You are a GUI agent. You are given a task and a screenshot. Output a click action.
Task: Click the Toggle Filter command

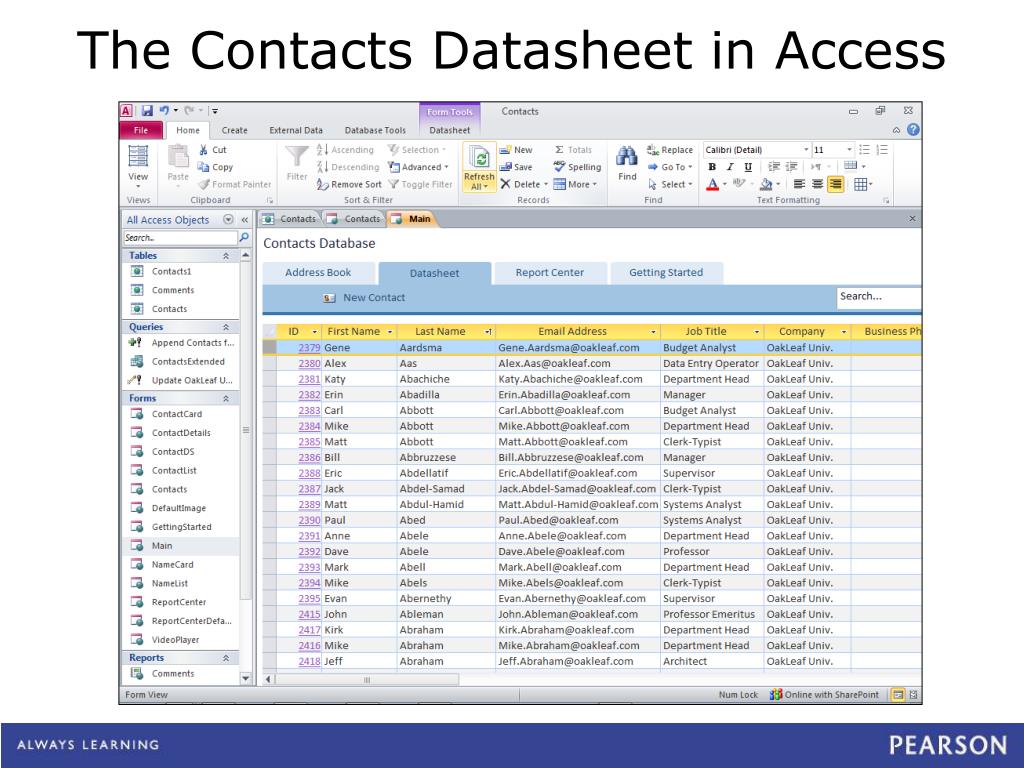point(421,185)
